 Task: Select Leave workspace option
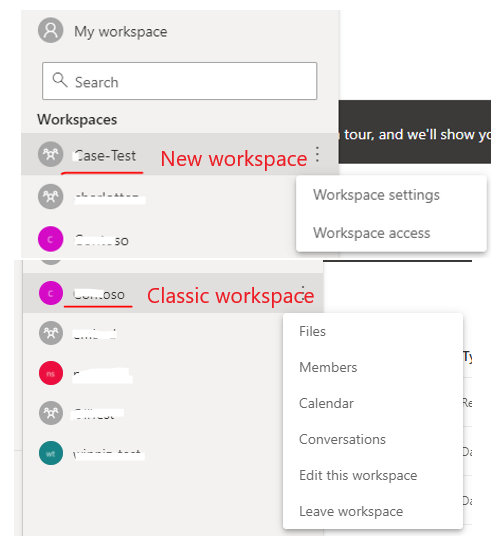click(x=351, y=512)
